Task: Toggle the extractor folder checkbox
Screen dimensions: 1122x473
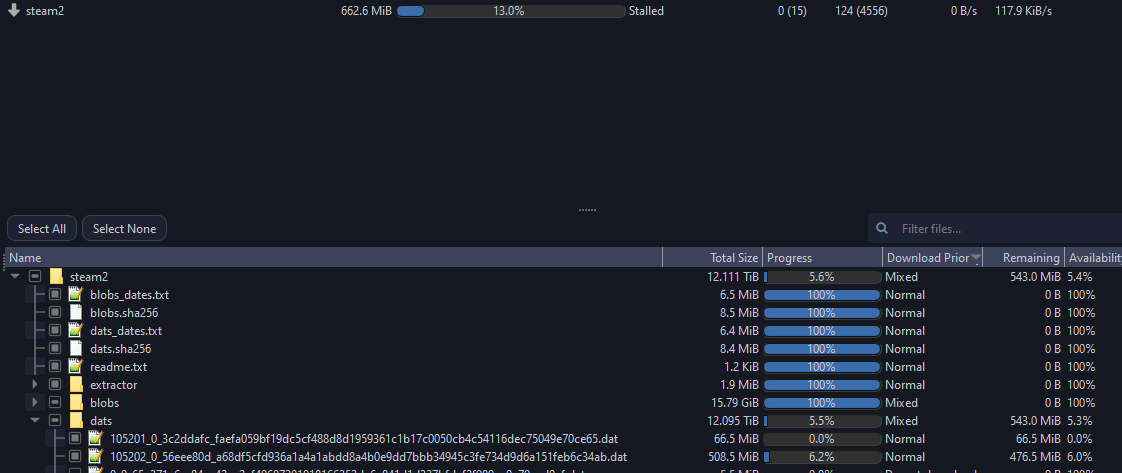Action: pyautogui.click(x=55, y=385)
